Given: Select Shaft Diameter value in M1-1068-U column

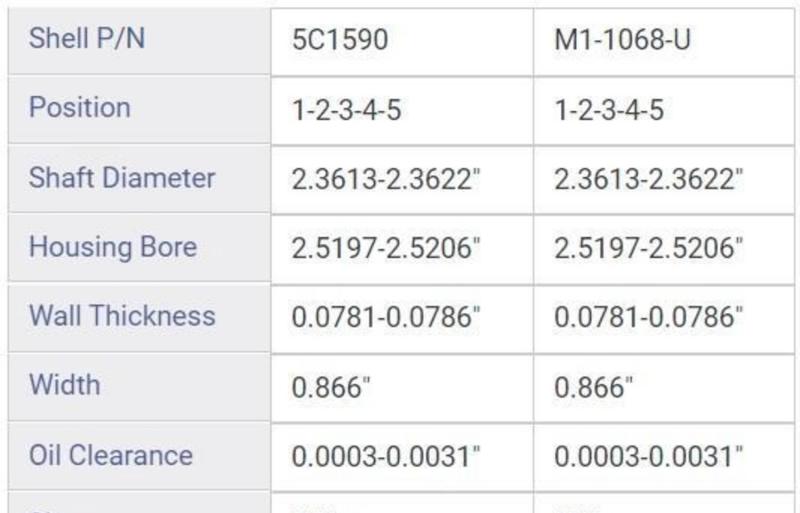Looking at the screenshot, I should pos(648,179).
